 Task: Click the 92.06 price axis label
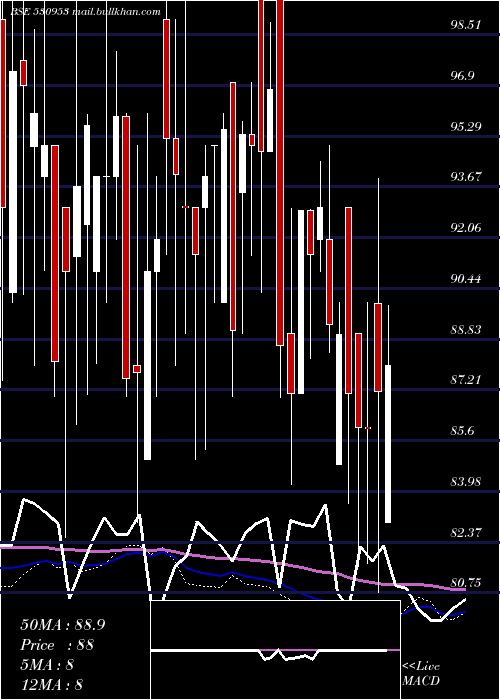coord(466,228)
